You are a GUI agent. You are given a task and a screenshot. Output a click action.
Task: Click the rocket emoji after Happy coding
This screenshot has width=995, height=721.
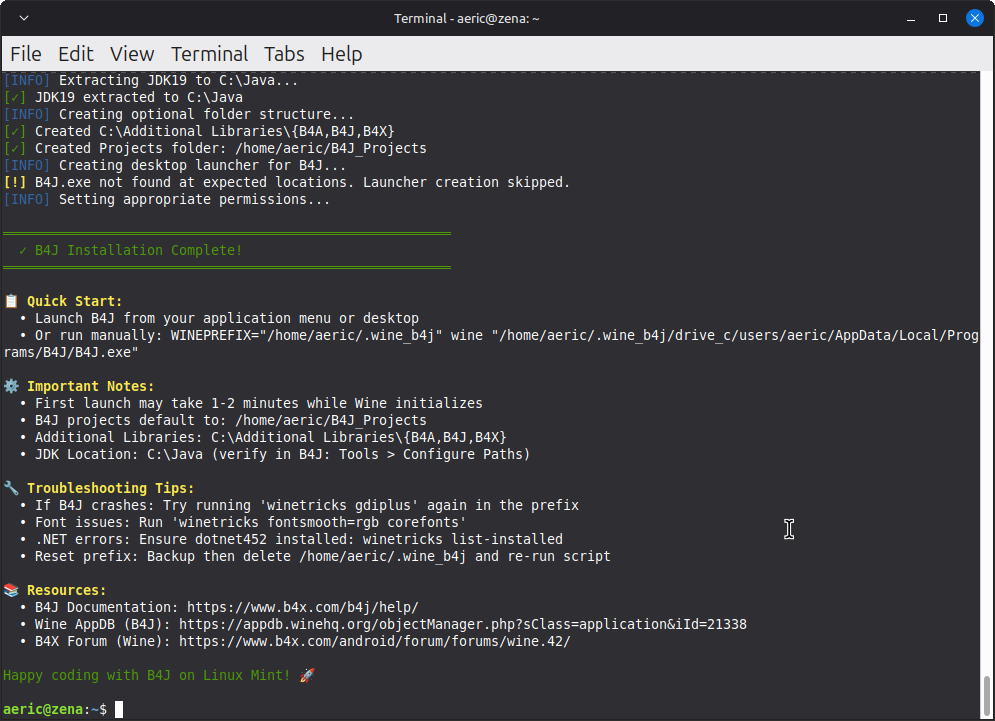point(307,675)
